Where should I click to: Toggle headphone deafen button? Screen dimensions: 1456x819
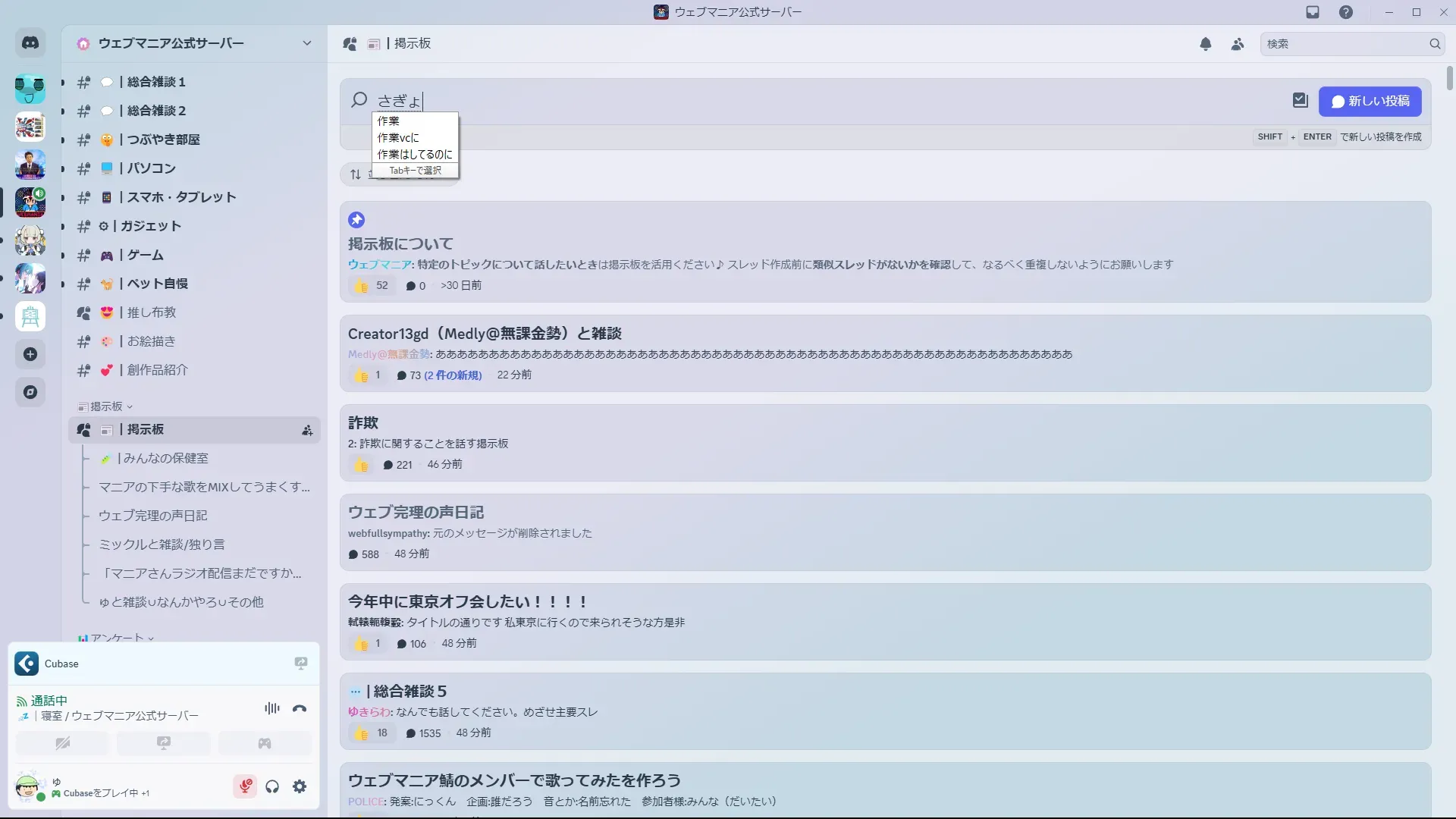point(272,786)
